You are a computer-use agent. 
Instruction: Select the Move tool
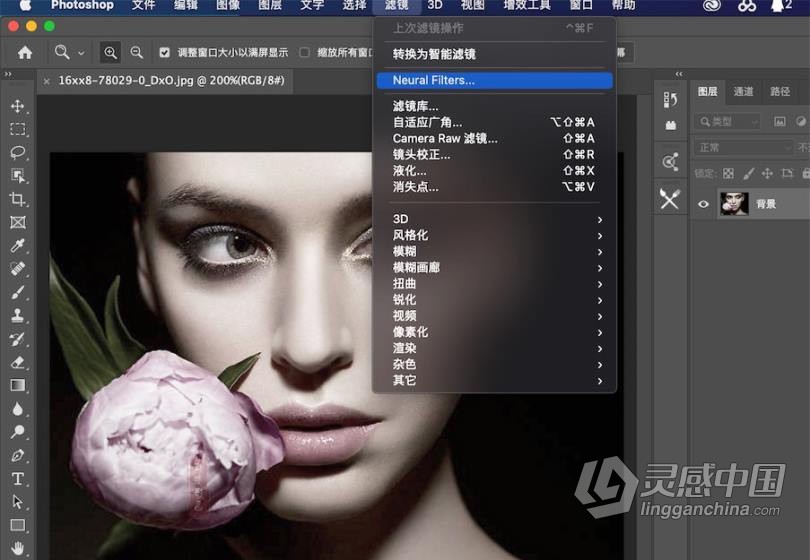pos(18,106)
